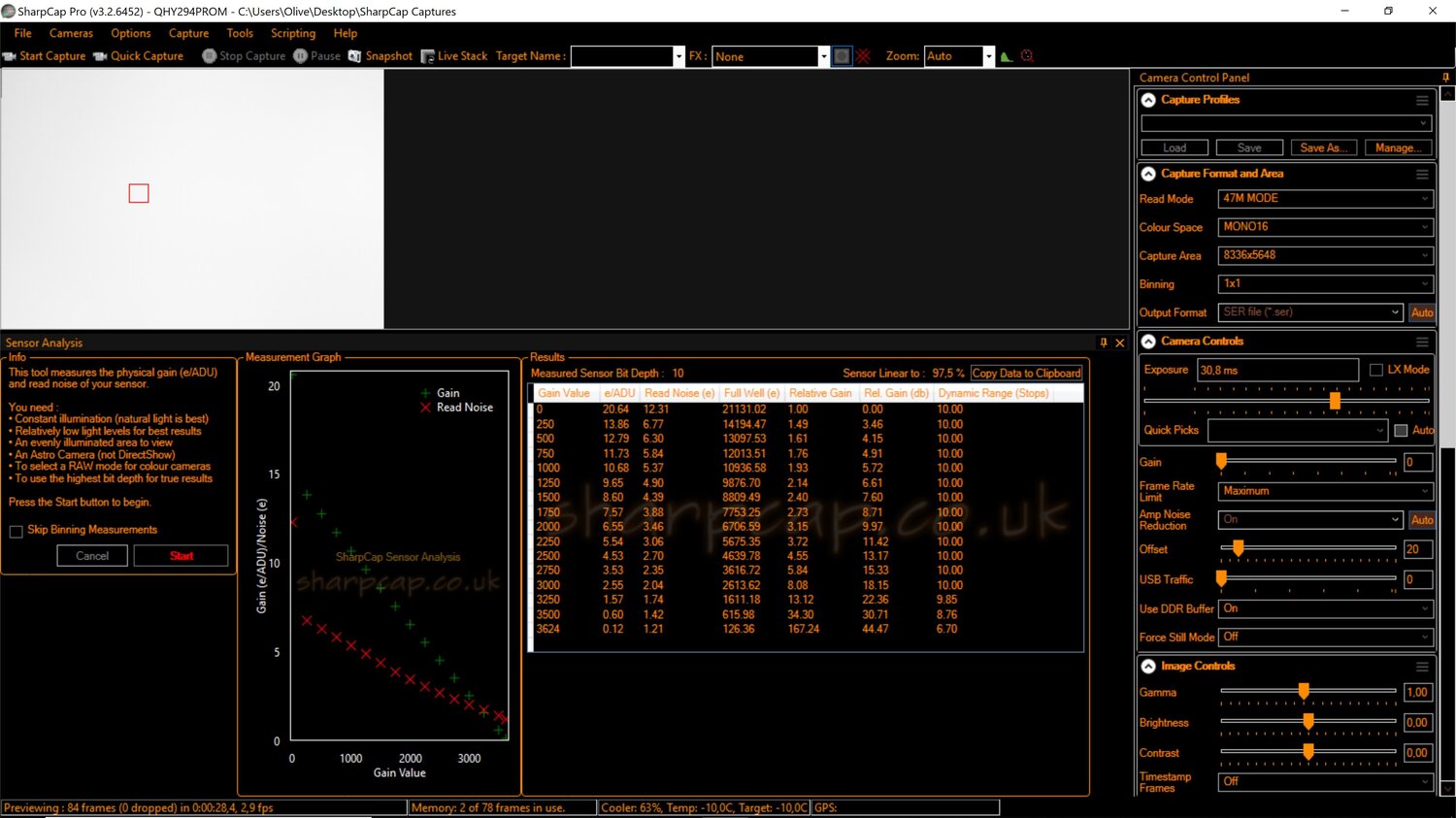Screen dimensions: 1456x818
Task: Open the Frame Rate Limit dropdown
Action: point(1325,491)
